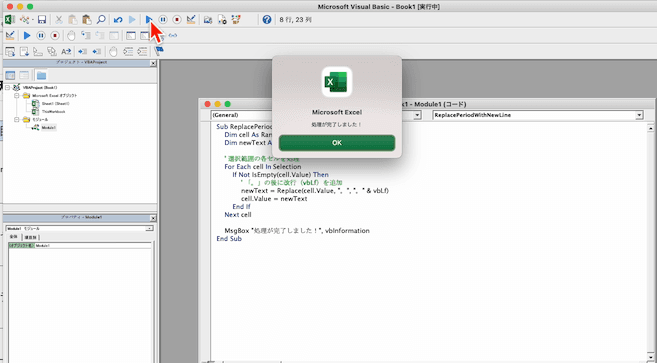This screenshot has width=657, height=363.
Task: Click the Step Out icon
Action: click(114, 36)
